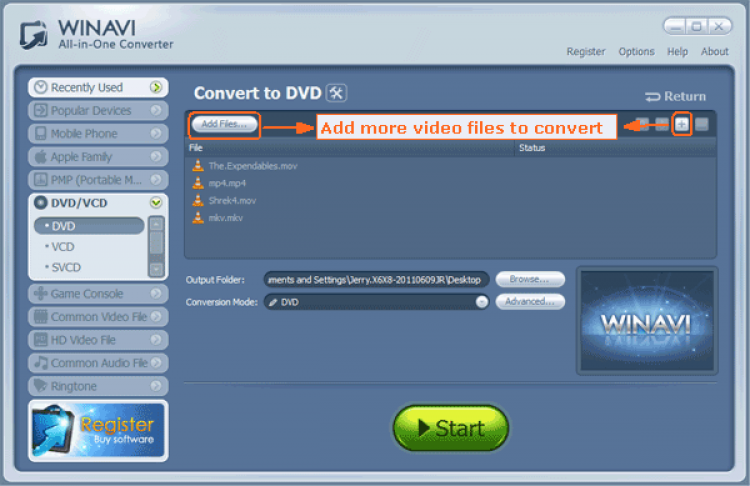Viewport: 750px width, 486px height.
Task: Expand the Common Video File arrow
Action: pos(156,316)
